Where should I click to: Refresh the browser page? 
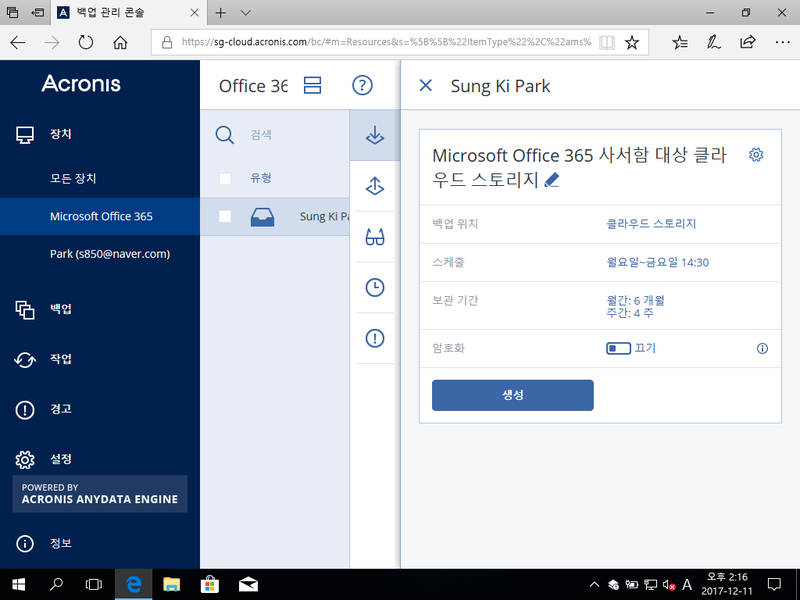(x=86, y=42)
